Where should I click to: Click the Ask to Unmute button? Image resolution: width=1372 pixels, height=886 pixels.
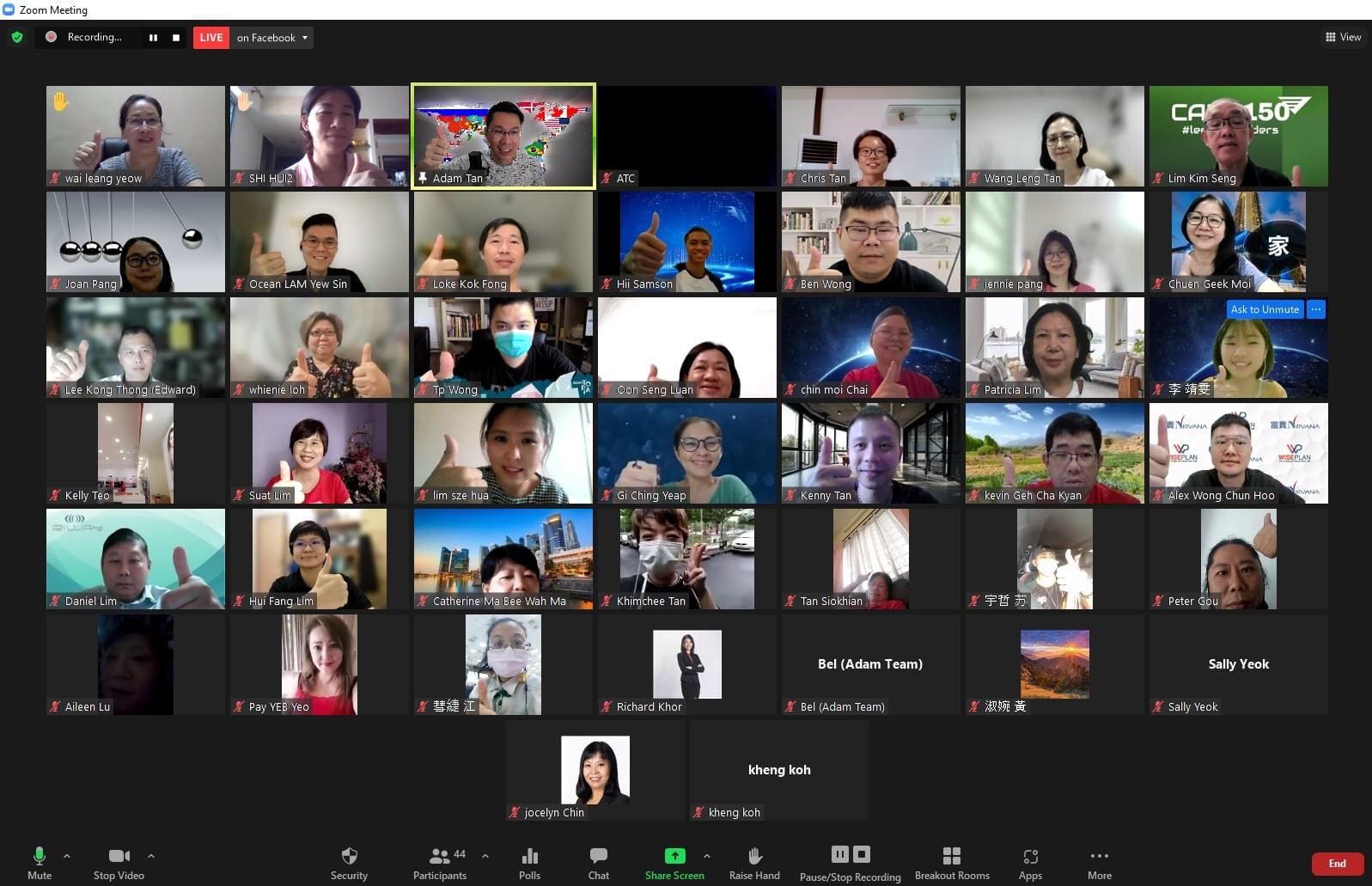[x=1264, y=309]
